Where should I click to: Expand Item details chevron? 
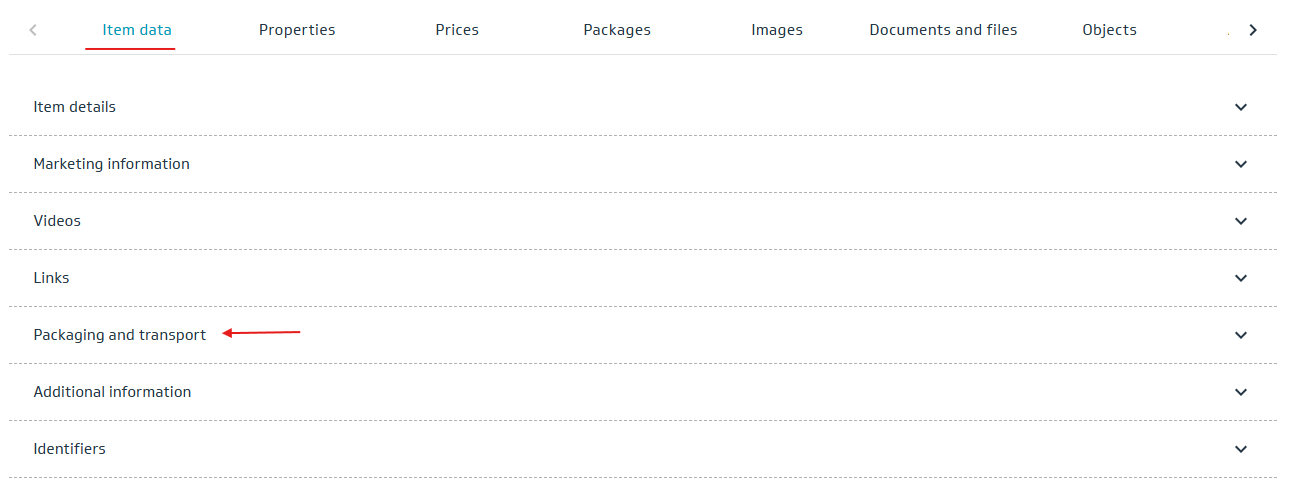click(x=1241, y=107)
